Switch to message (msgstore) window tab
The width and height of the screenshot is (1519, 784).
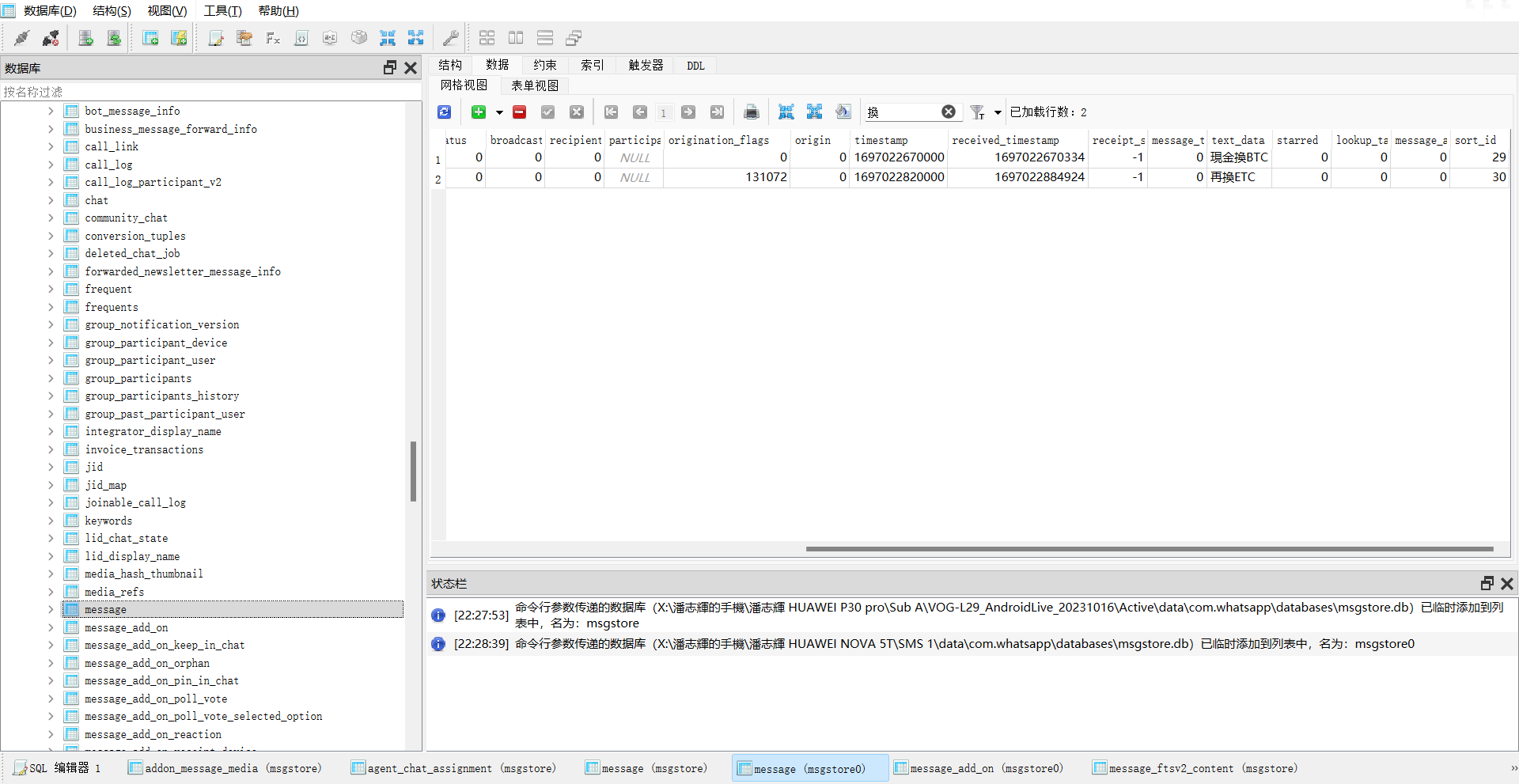point(646,768)
